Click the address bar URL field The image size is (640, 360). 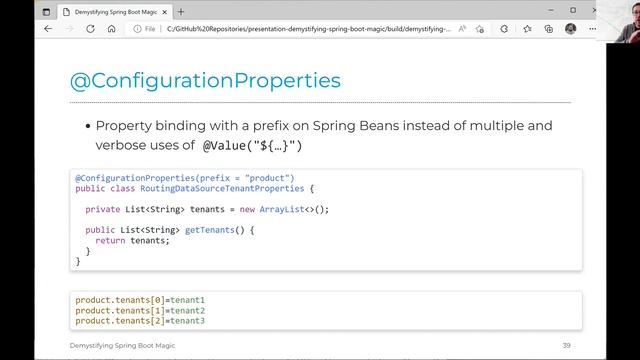click(x=309, y=29)
